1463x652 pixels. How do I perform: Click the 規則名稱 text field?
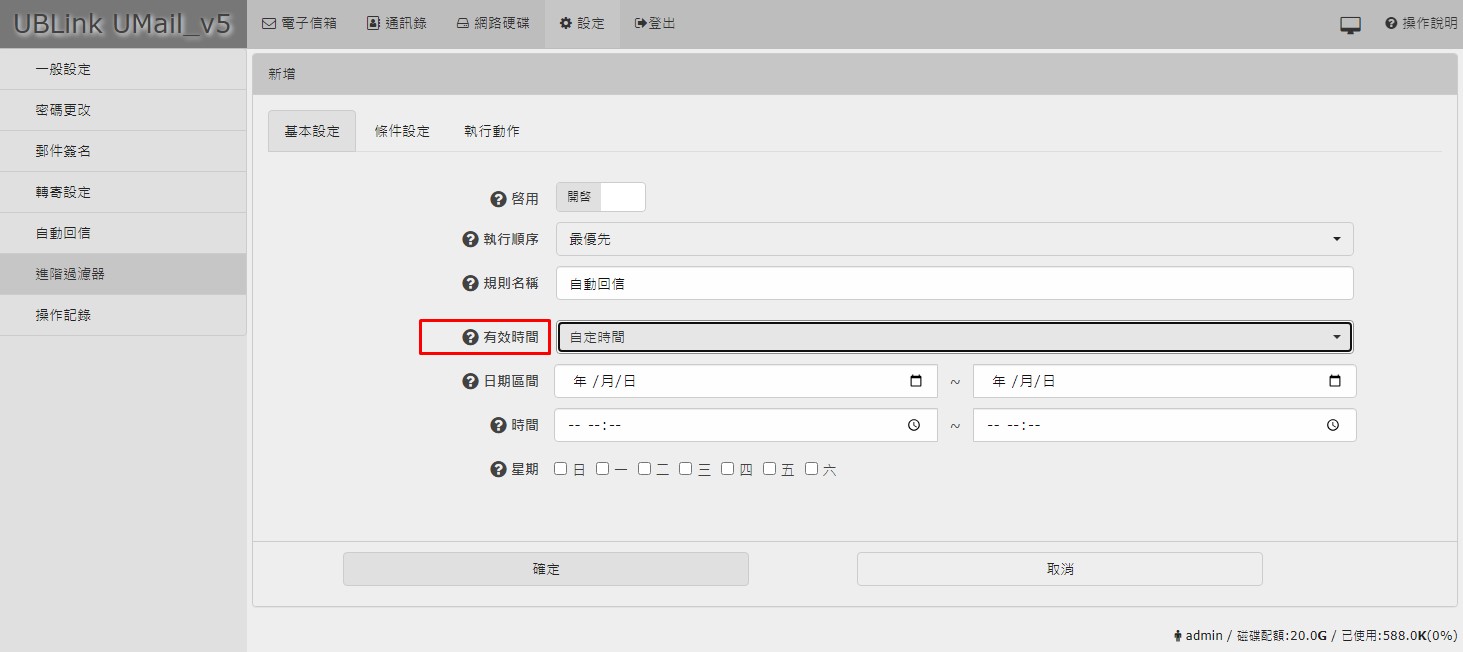pyautogui.click(x=954, y=284)
